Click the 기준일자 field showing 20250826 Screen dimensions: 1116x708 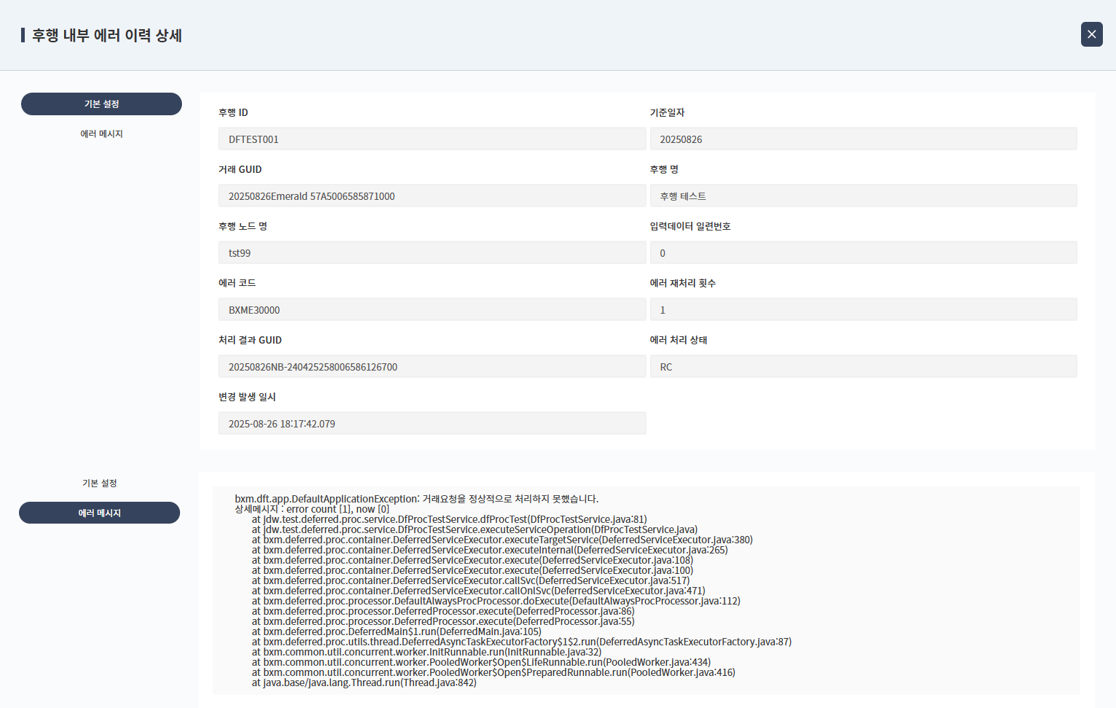pos(863,139)
